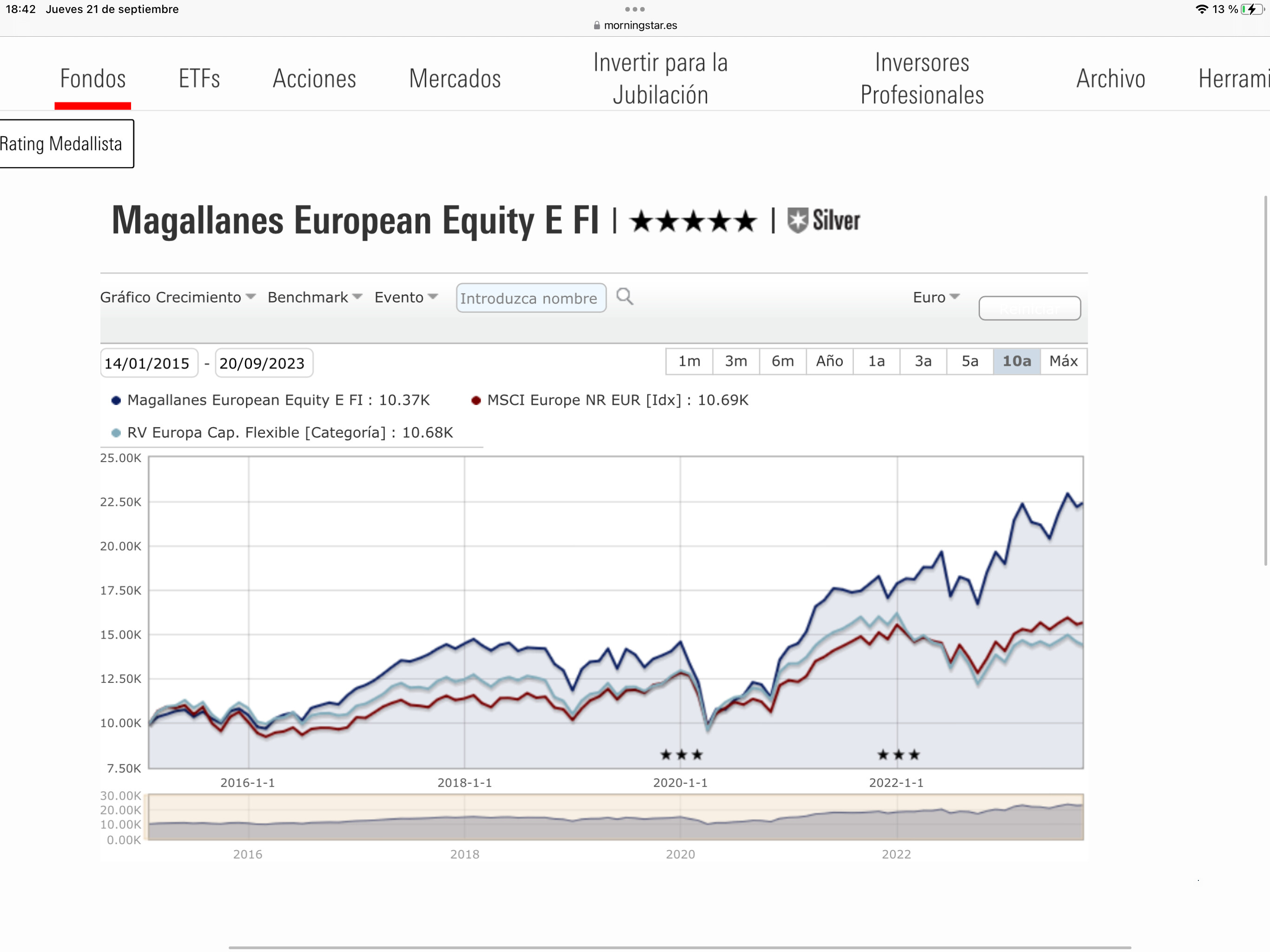Click the Introduzca nombre search field
Viewport: 1270px width, 952px height.
pos(531,298)
